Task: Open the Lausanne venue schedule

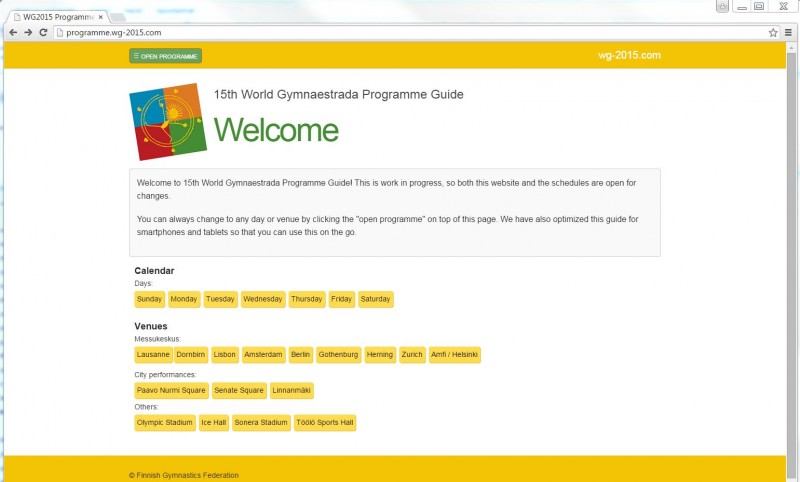Action: [x=153, y=355]
